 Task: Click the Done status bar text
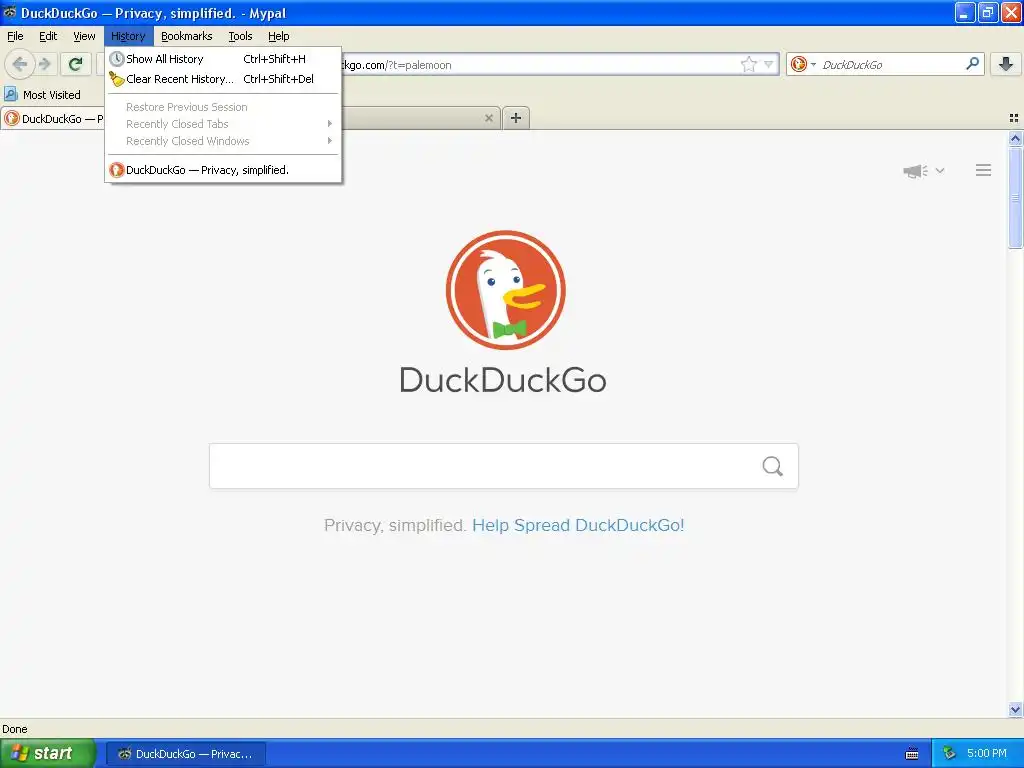coord(14,729)
